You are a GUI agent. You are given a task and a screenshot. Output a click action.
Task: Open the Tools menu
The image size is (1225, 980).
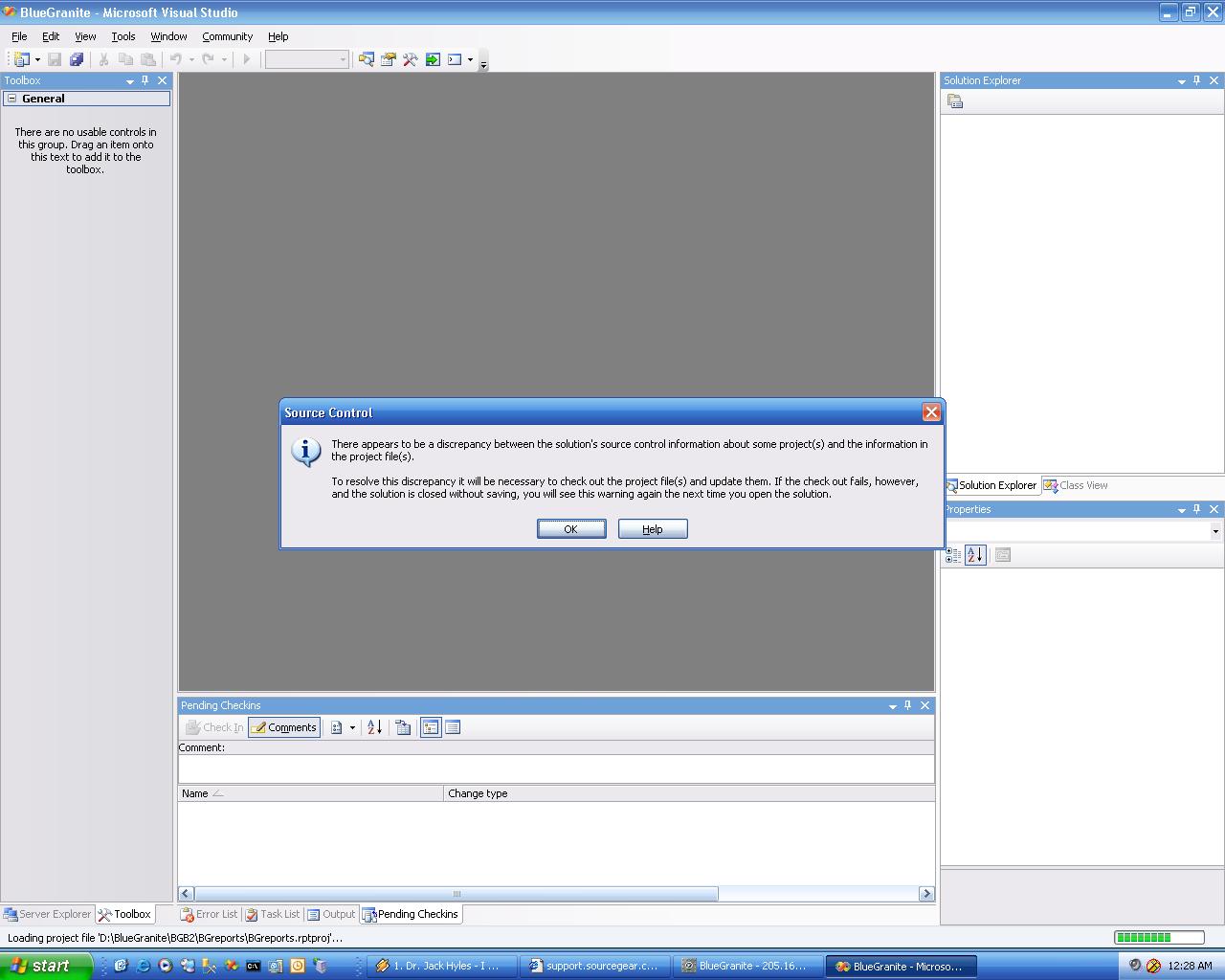(123, 36)
